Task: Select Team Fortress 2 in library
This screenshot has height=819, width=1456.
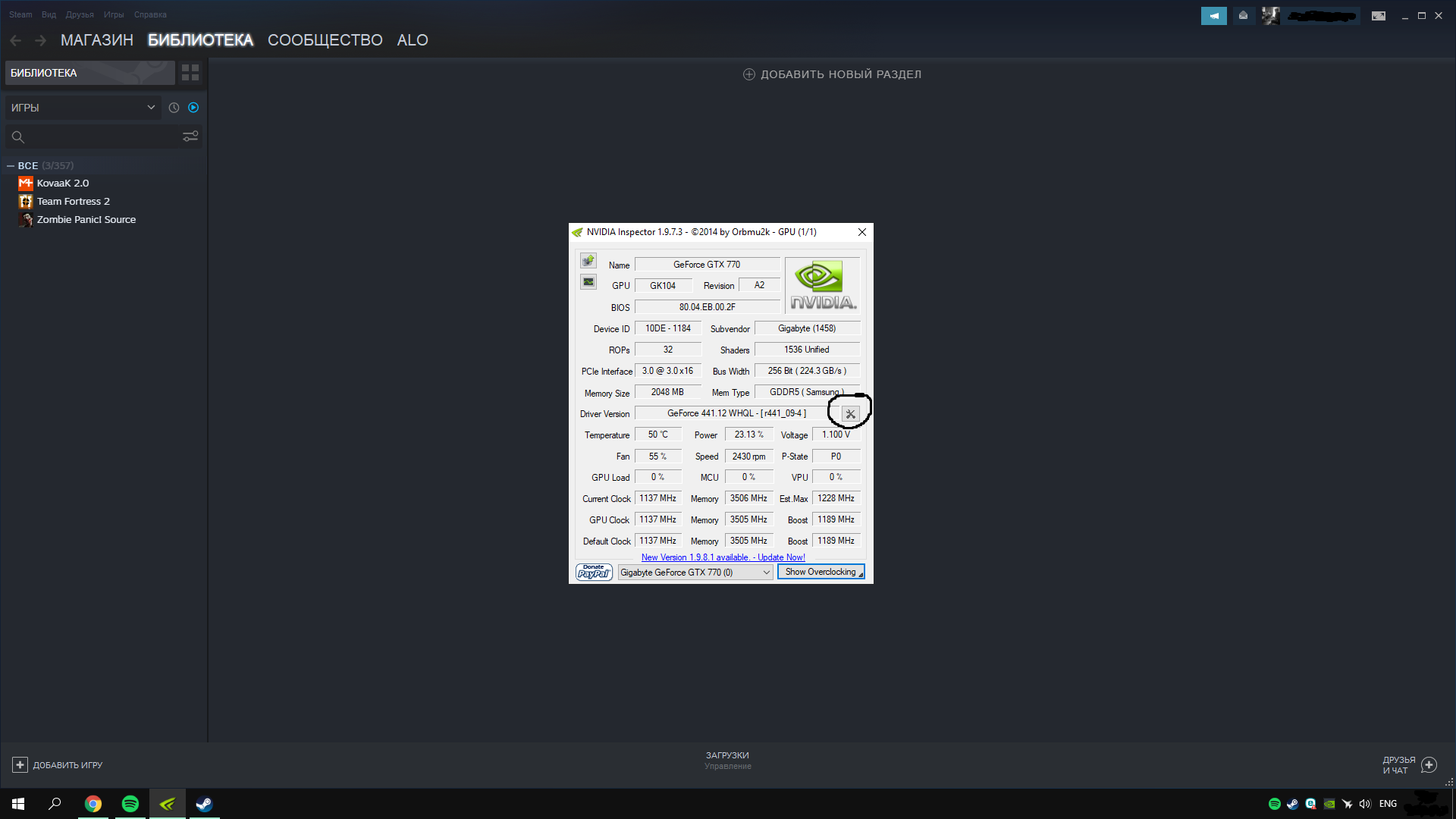Action: [x=74, y=202]
